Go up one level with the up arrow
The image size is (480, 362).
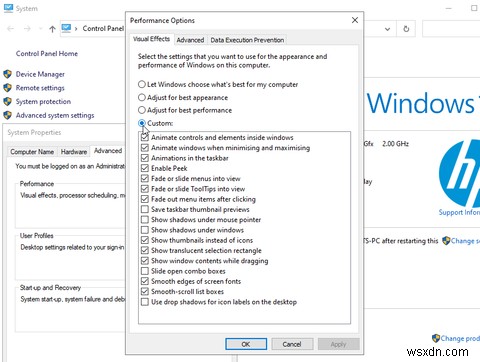coord(52,29)
